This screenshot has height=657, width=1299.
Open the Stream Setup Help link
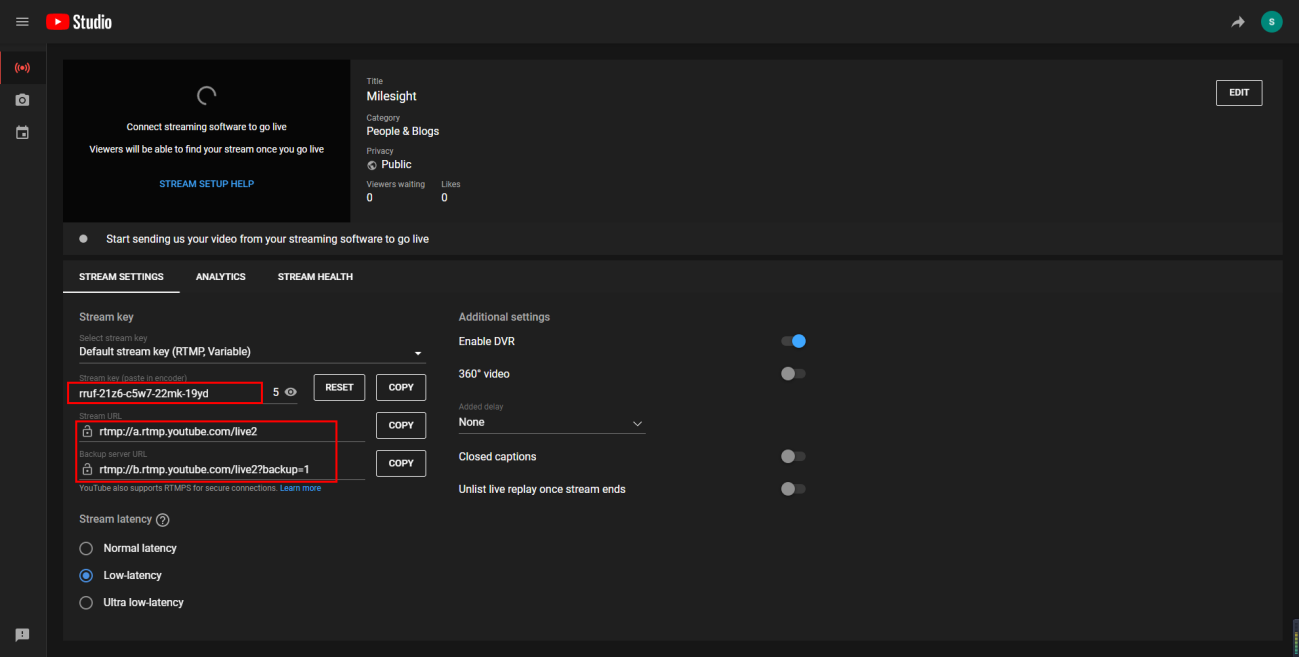pos(207,184)
